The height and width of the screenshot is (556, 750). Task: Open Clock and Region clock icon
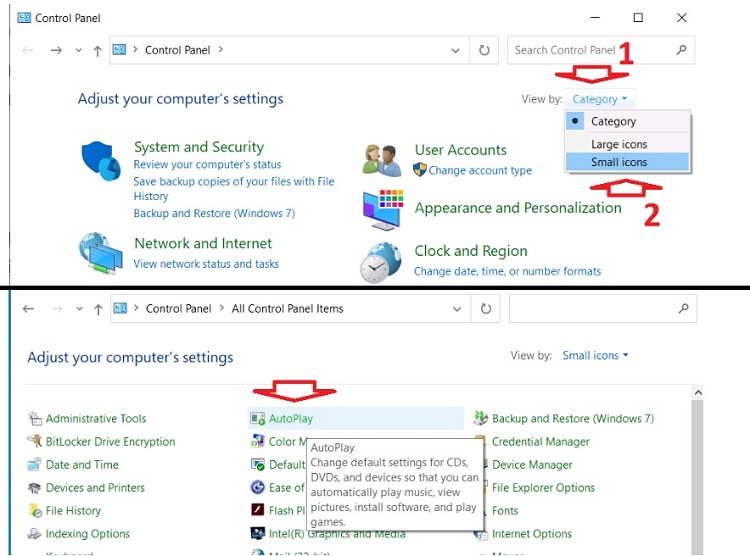pos(381,263)
